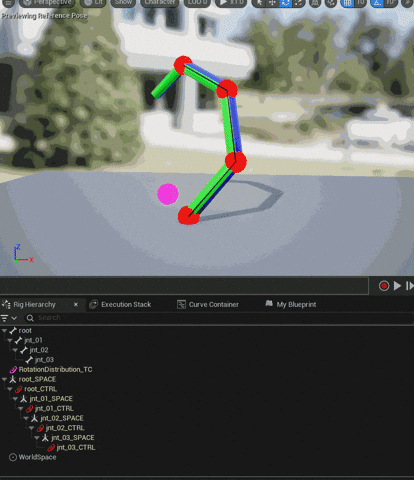Select the cursor select mode tool
Image resolution: width=414 pixels, height=480 pixels.
(x=259, y=3)
